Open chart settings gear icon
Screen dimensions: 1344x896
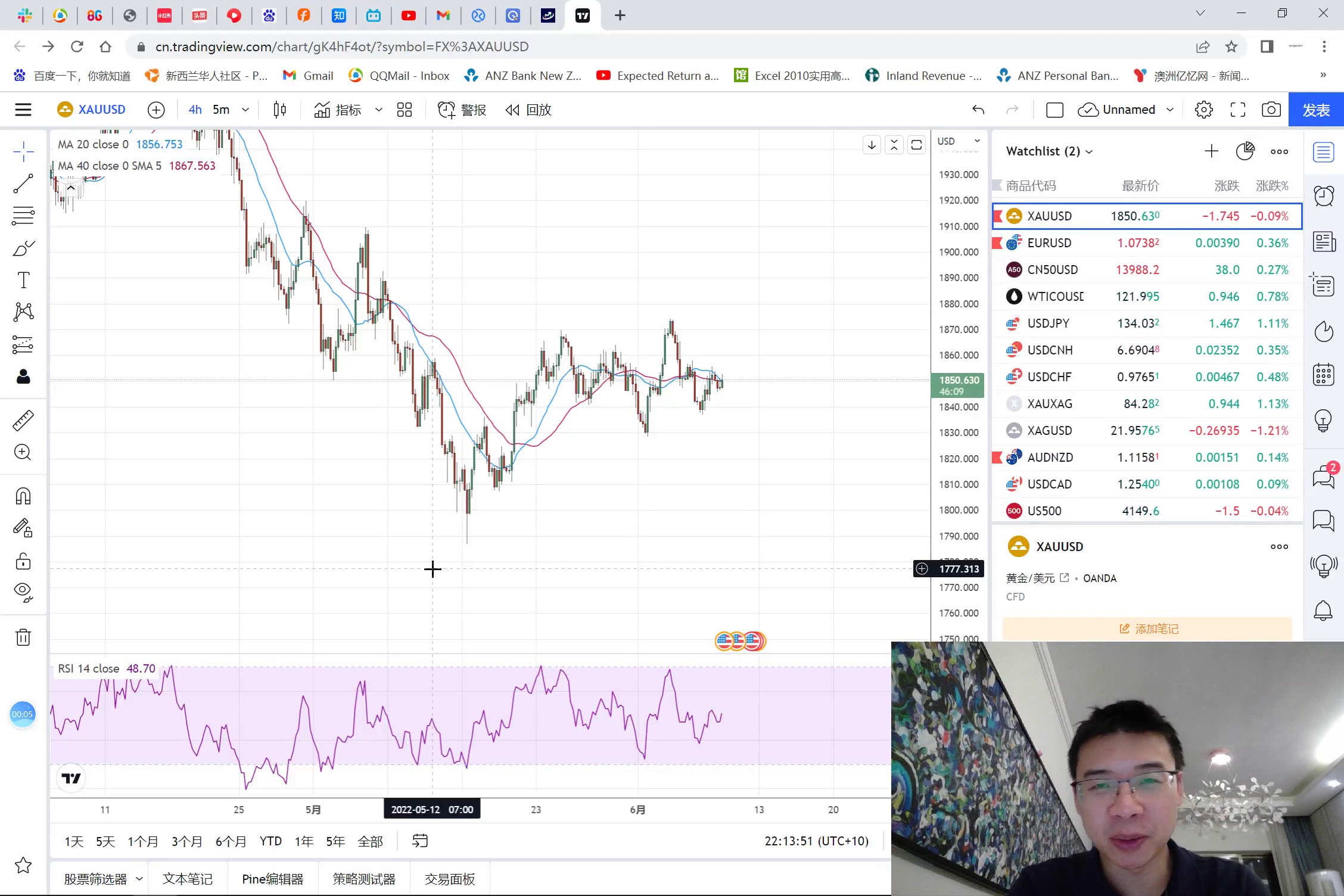tap(1203, 110)
